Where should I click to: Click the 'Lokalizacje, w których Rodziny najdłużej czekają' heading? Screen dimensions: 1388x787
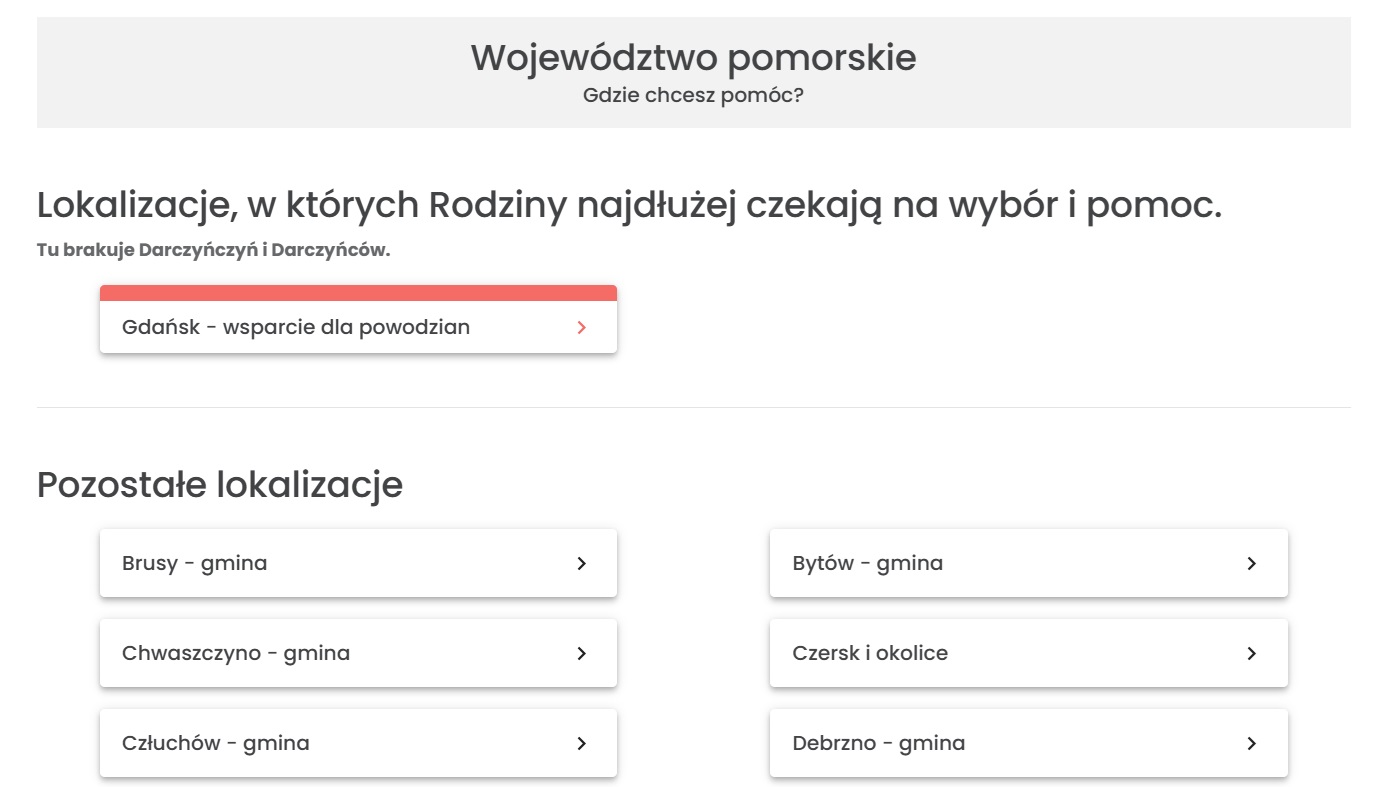[x=629, y=205]
